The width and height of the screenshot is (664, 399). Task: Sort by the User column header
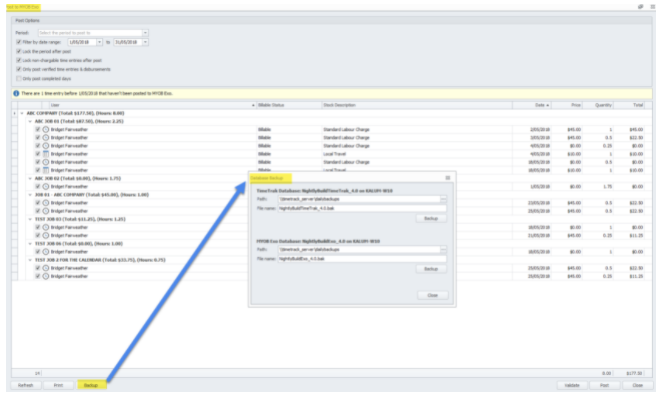pyautogui.click(x=152, y=105)
